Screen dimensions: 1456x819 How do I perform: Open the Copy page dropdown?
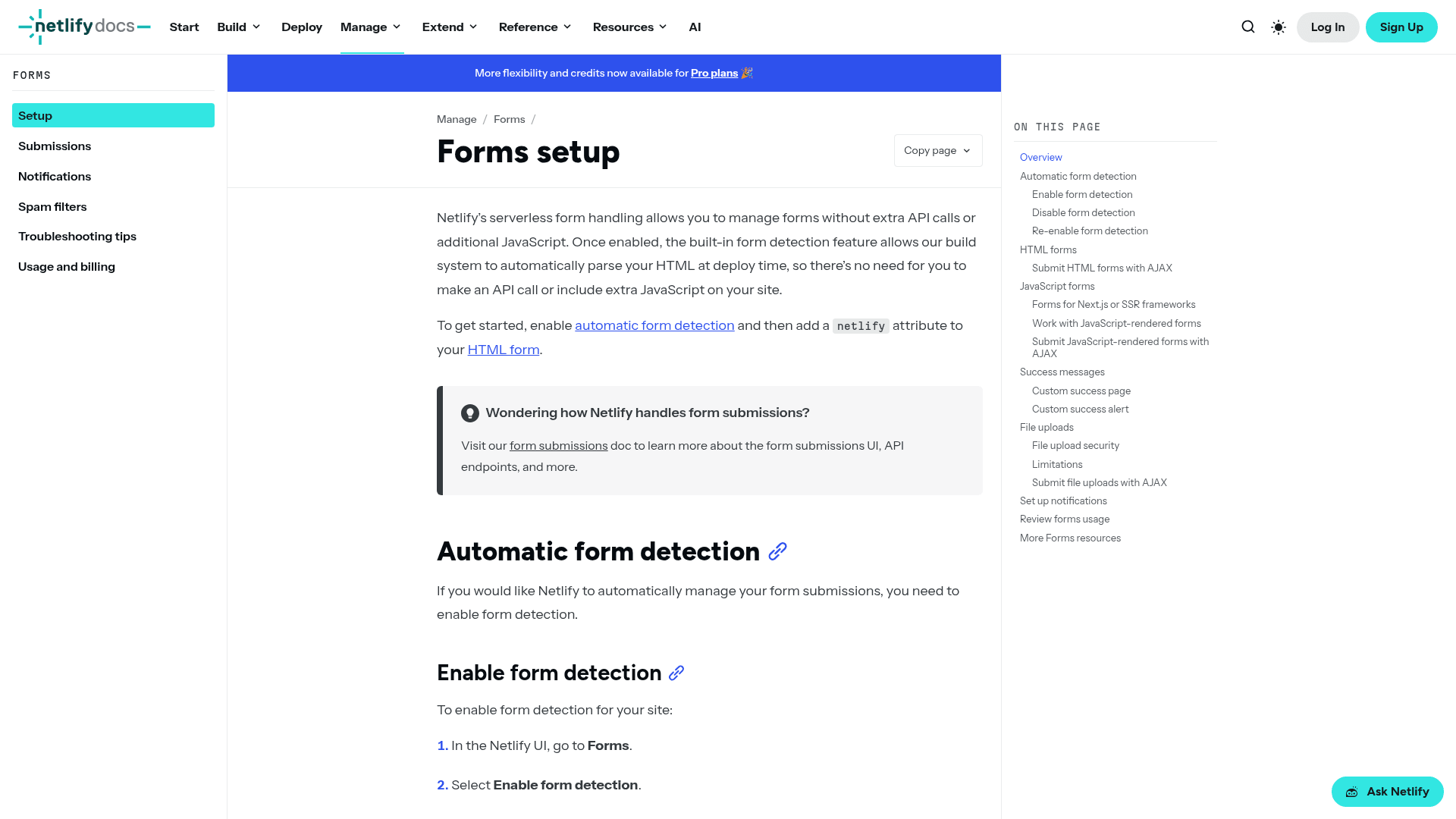(x=938, y=151)
